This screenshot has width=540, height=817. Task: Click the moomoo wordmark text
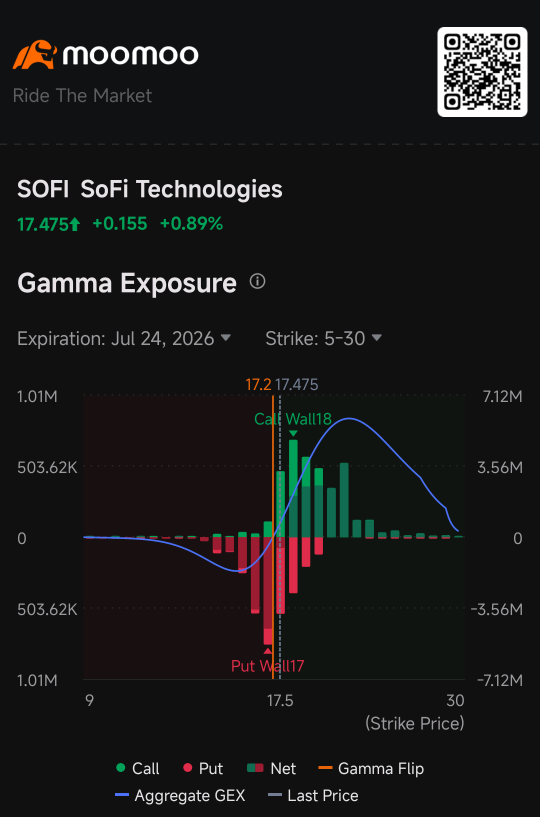pyautogui.click(x=130, y=55)
